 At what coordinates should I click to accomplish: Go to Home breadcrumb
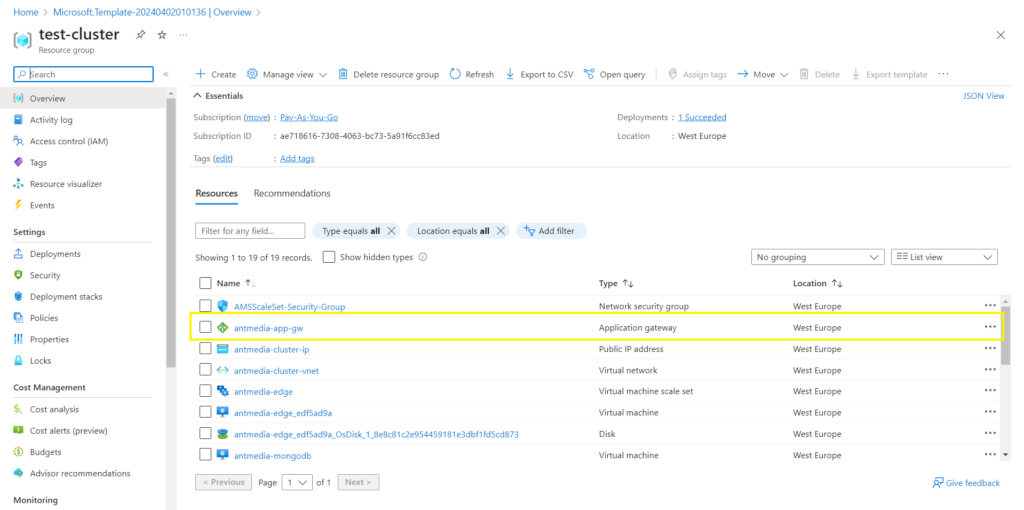25,12
